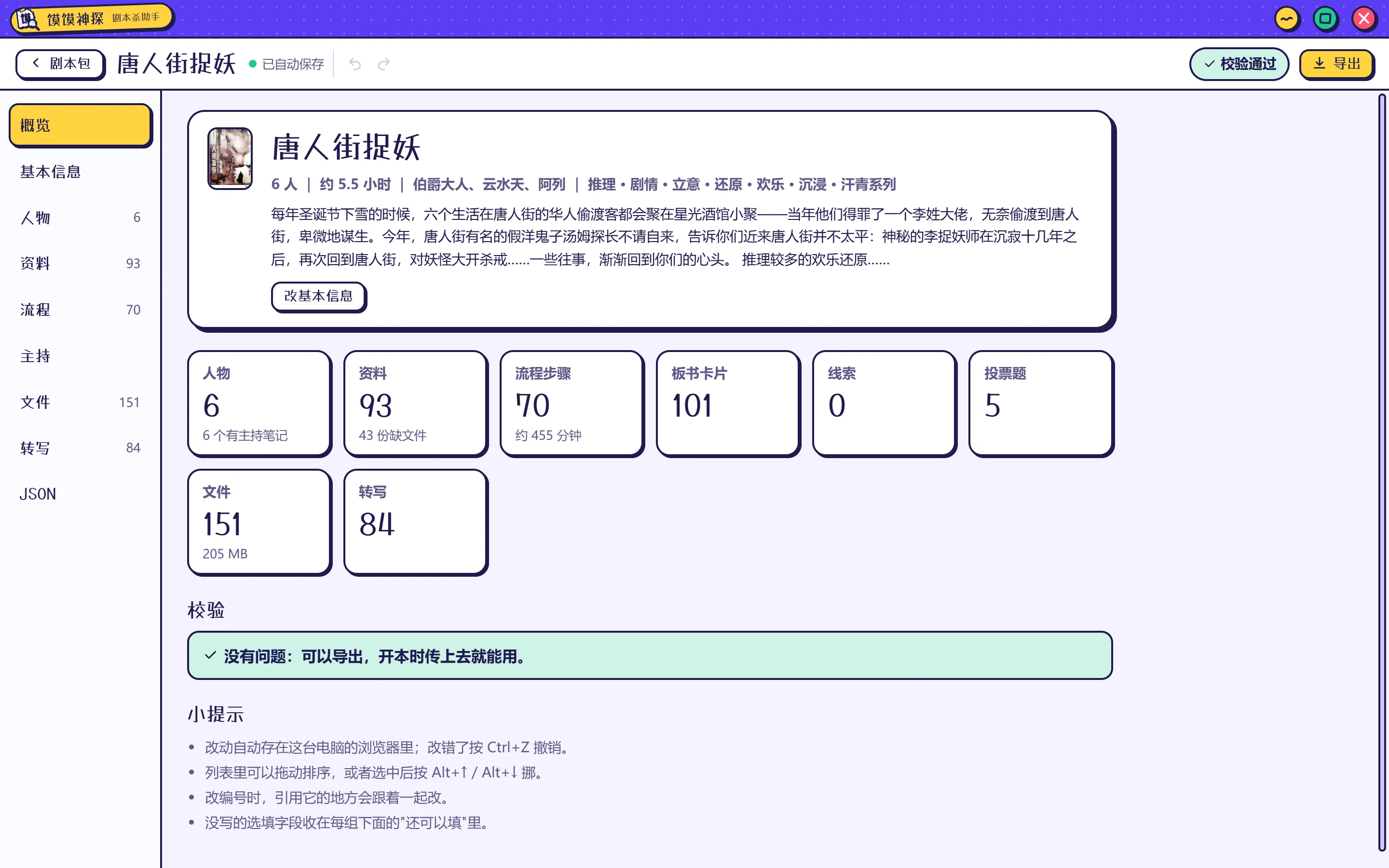Open JSON sidebar section
This screenshot has width=1389, height=868.
pyautogui.click(x=81, y=494)
